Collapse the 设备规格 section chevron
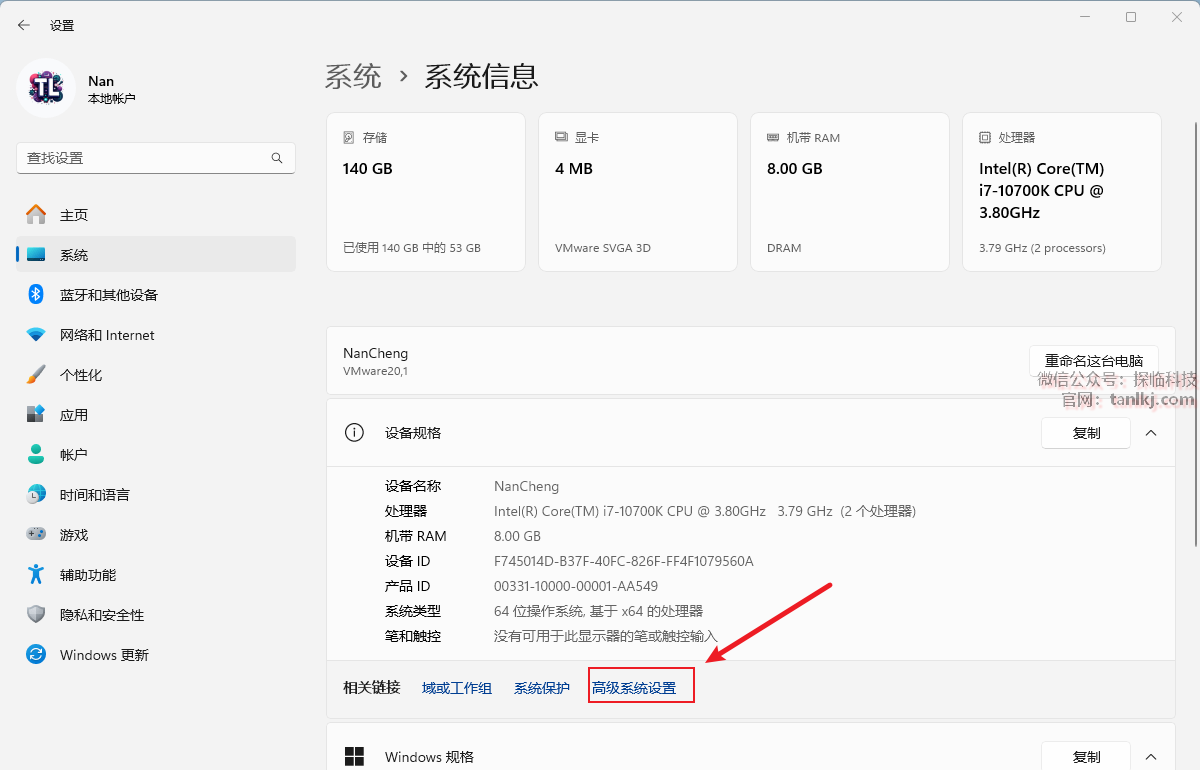This screenshot has height=770, width=1200. click(x=1151, y=433)
